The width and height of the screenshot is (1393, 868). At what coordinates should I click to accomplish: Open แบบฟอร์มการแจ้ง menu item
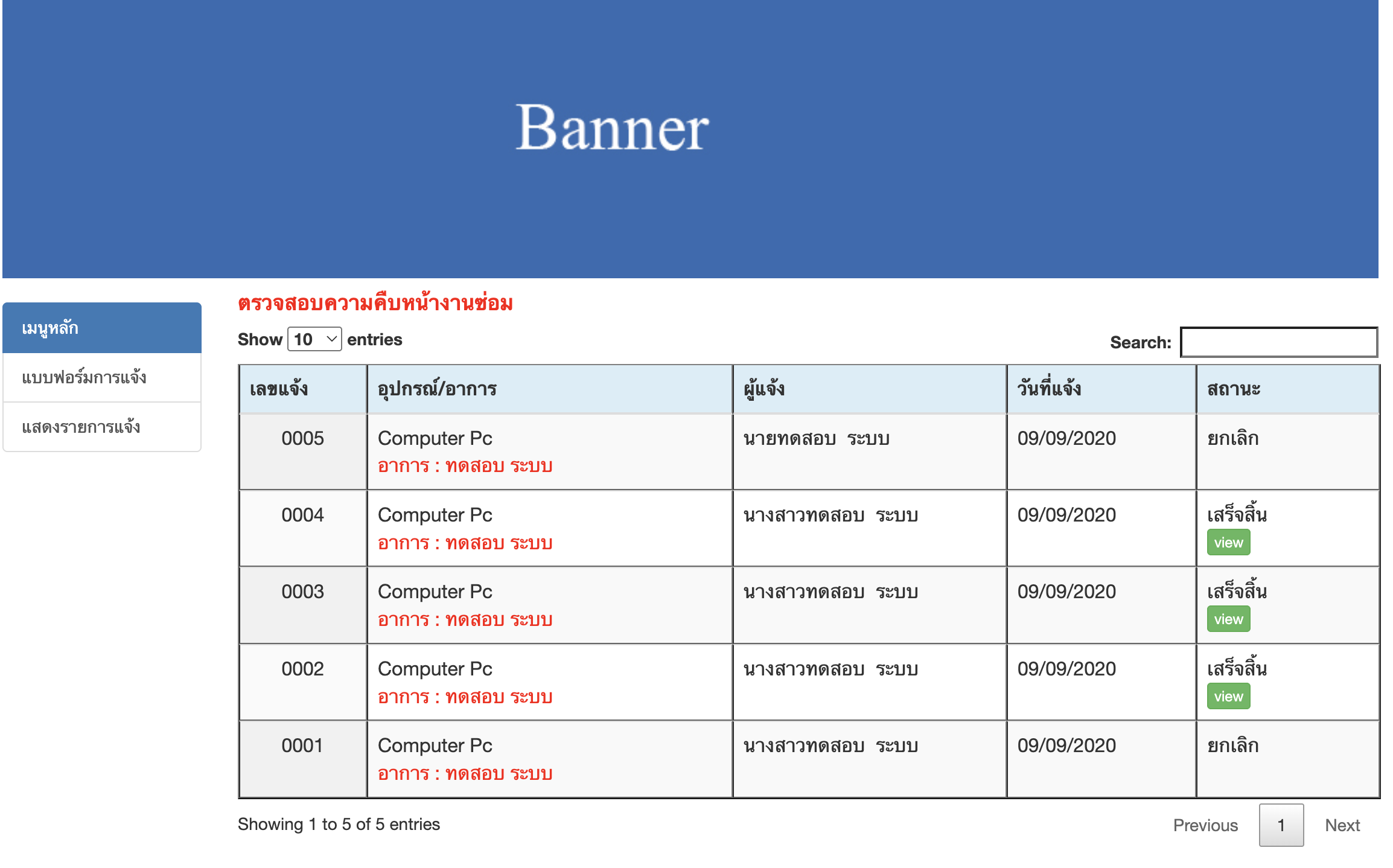coord(84,378)
